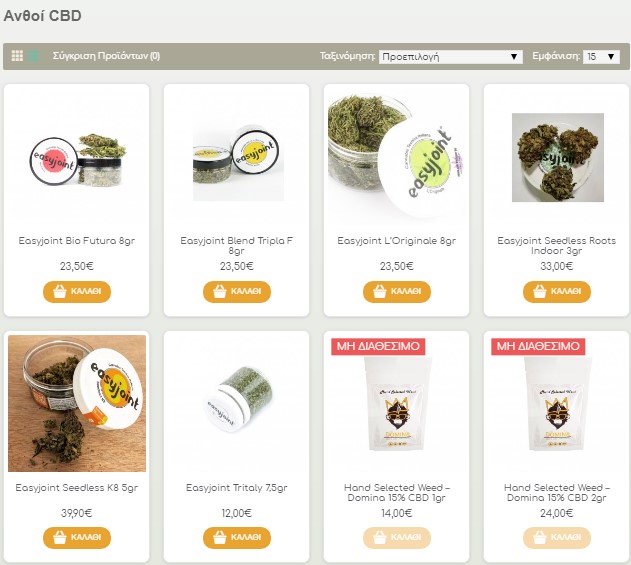Add Easyjoint L'Originale 8gr to basket

[x=397, y=291]
